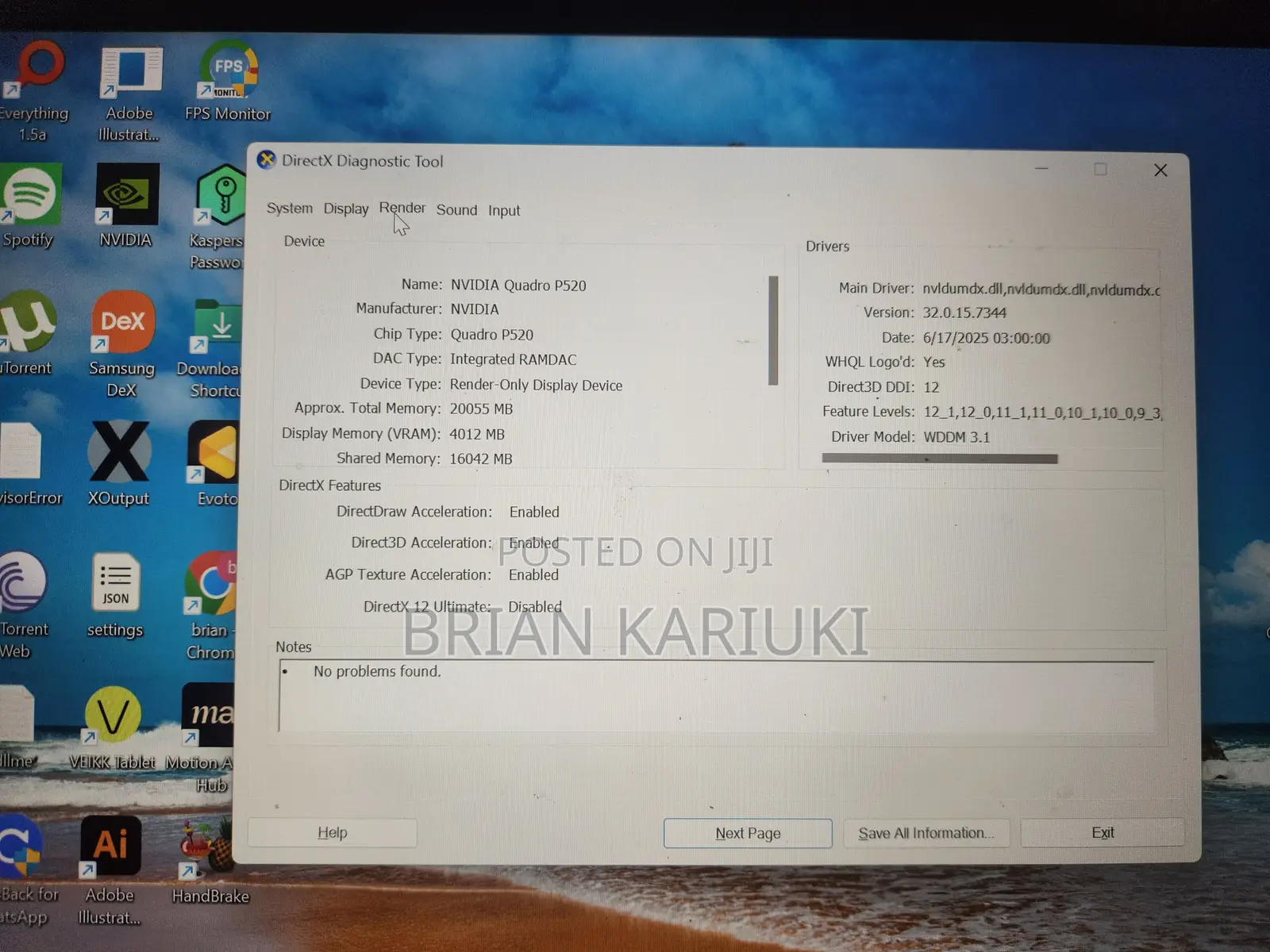Screen dimensions: 1270x952
Task: Select the driver Version '32.0.15.7344'
Action: (964, 313)
